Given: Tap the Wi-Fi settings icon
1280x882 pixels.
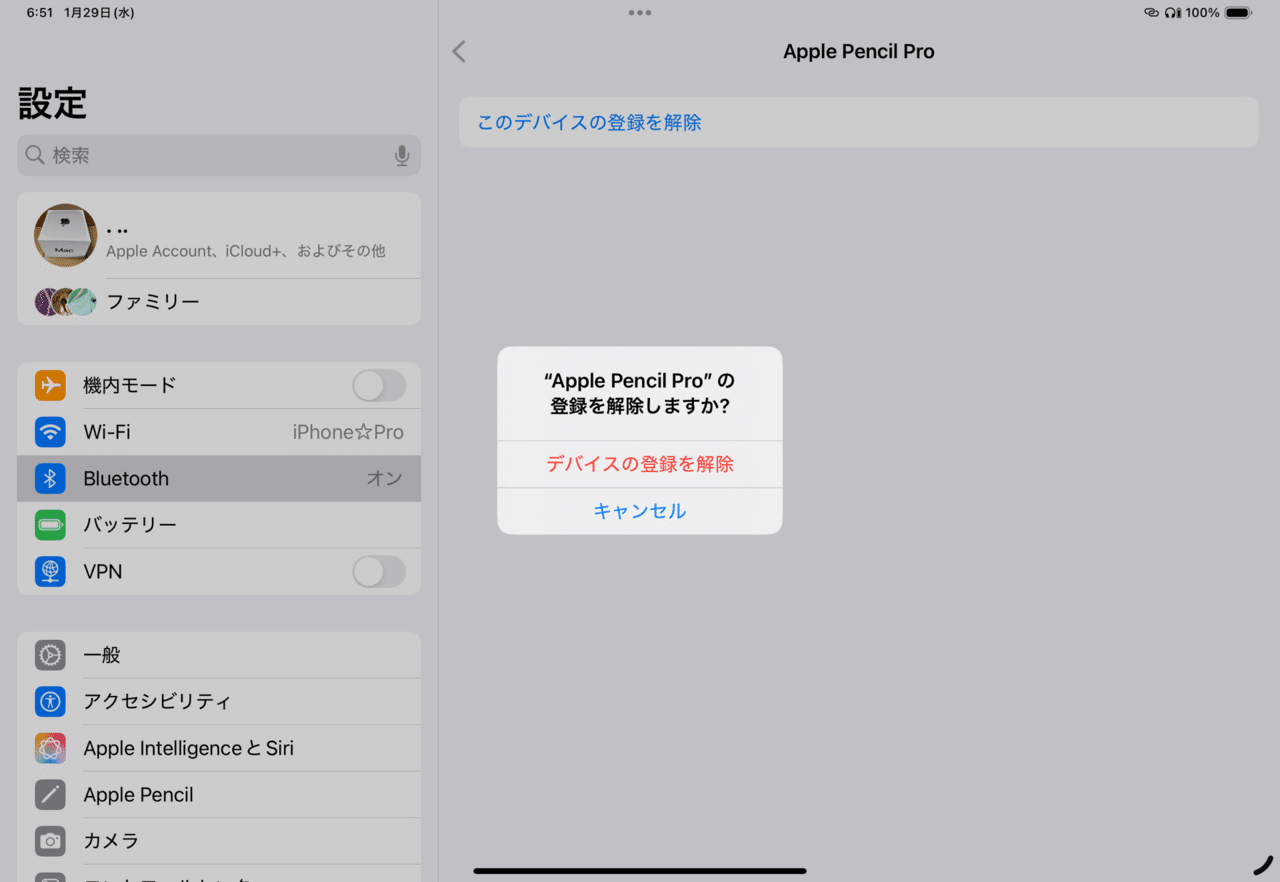Looking at the screenshot, I should point(50,432).
